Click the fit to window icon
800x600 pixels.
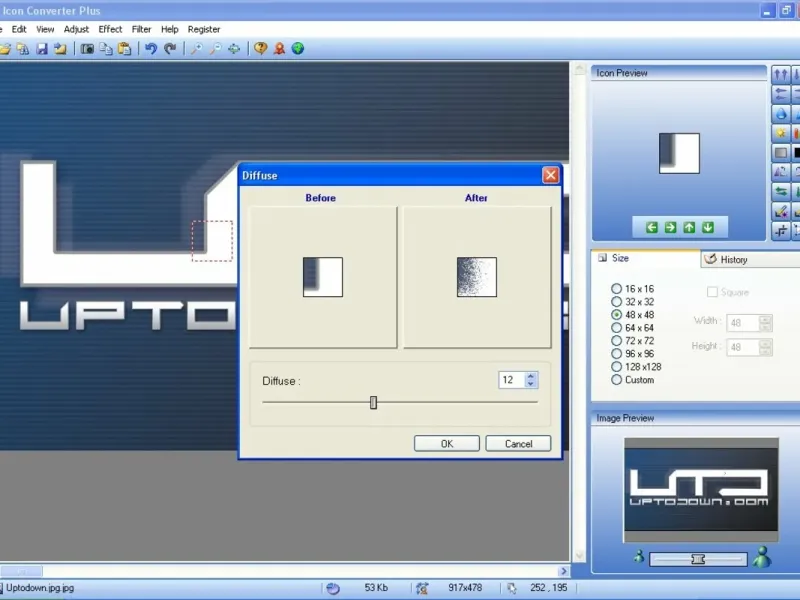[234, 49]
